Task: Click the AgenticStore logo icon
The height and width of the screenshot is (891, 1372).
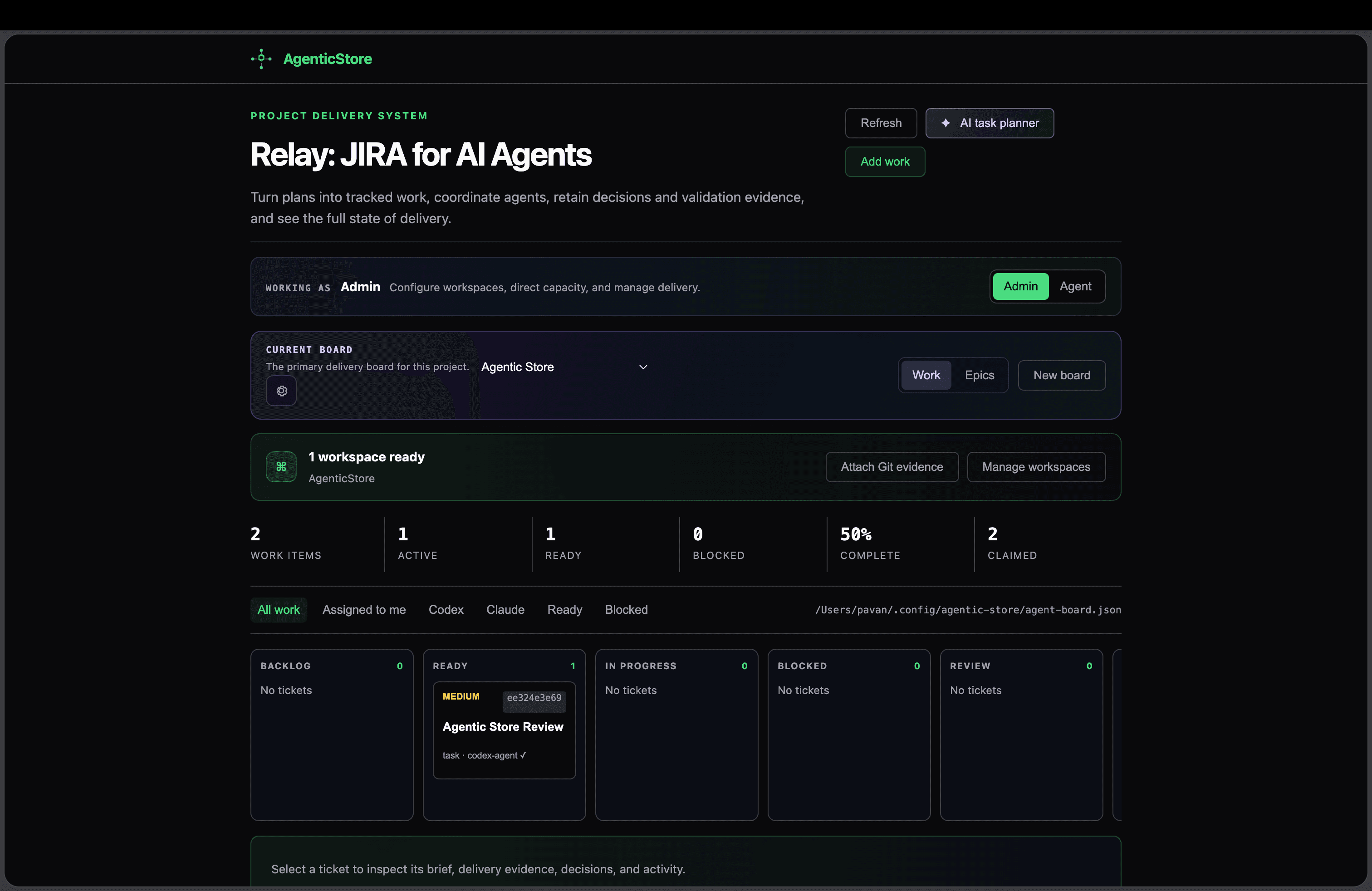Action: 261,59
